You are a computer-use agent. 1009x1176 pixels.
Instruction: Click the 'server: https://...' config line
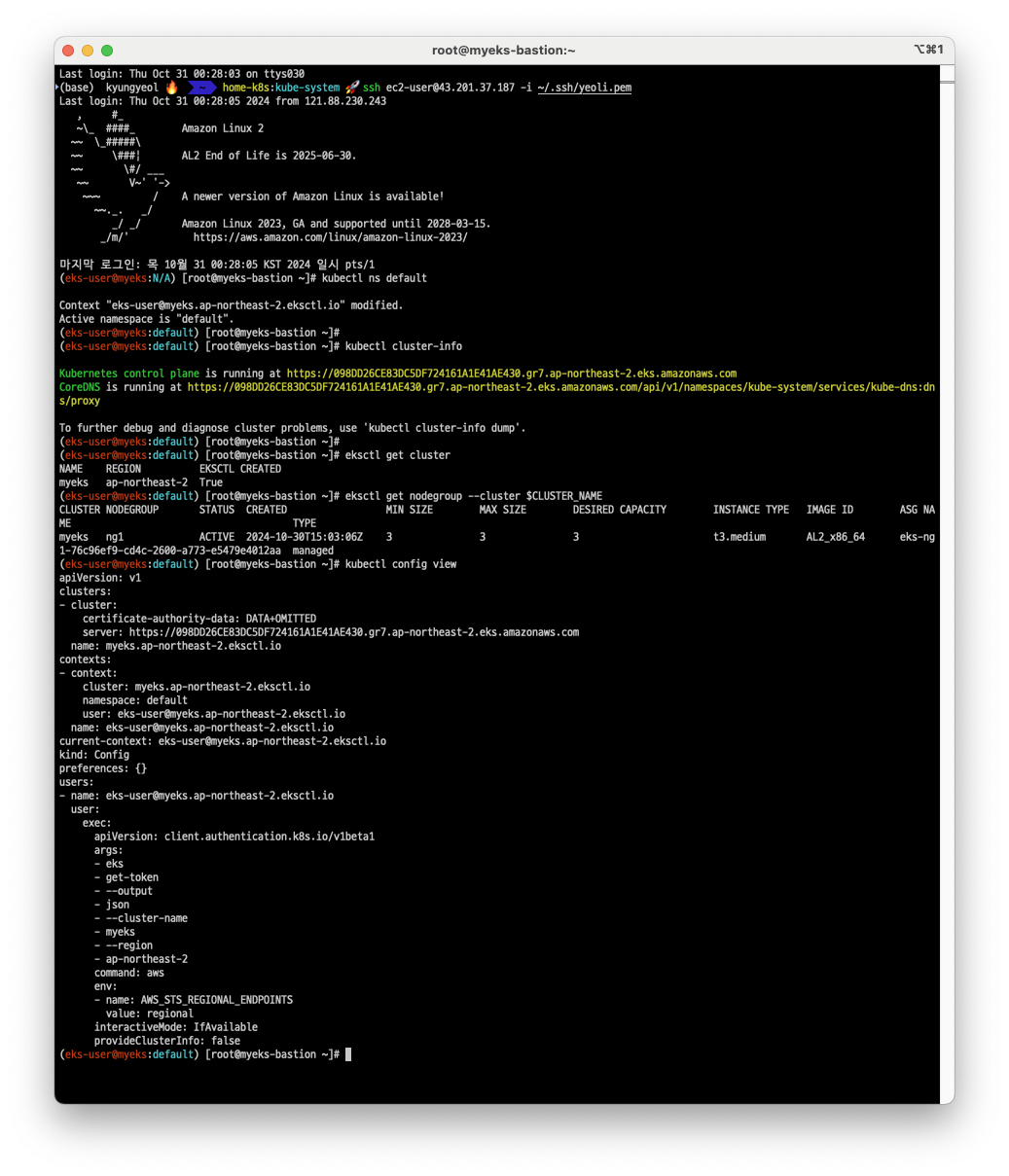click(331, 632)
